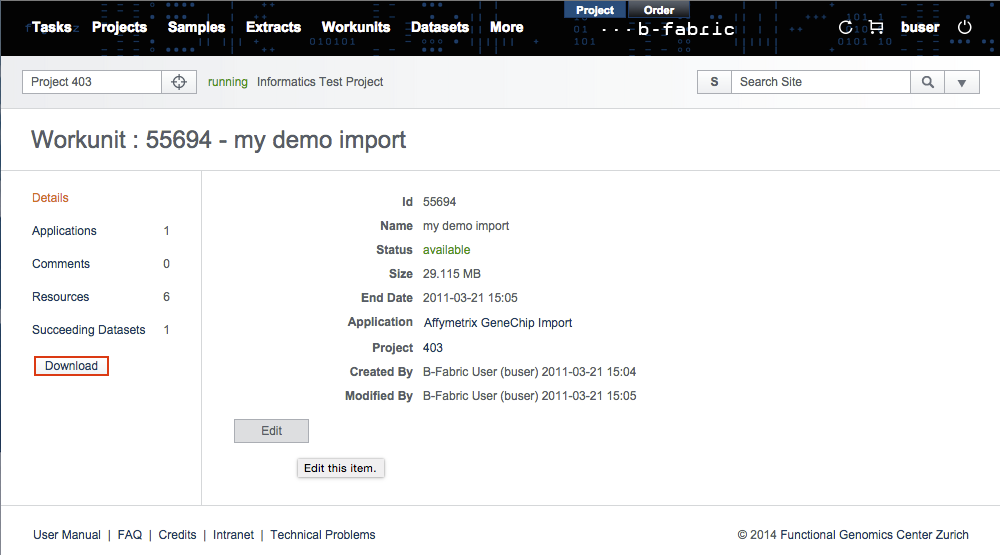Open Succeeding Datasets section
1000x555 pixels.
tap(88, 330)
